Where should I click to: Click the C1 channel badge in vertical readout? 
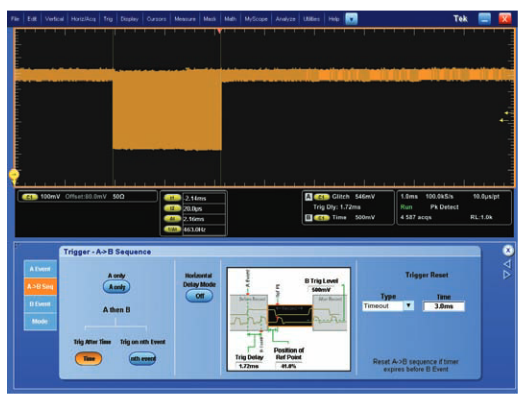(29, 197)
